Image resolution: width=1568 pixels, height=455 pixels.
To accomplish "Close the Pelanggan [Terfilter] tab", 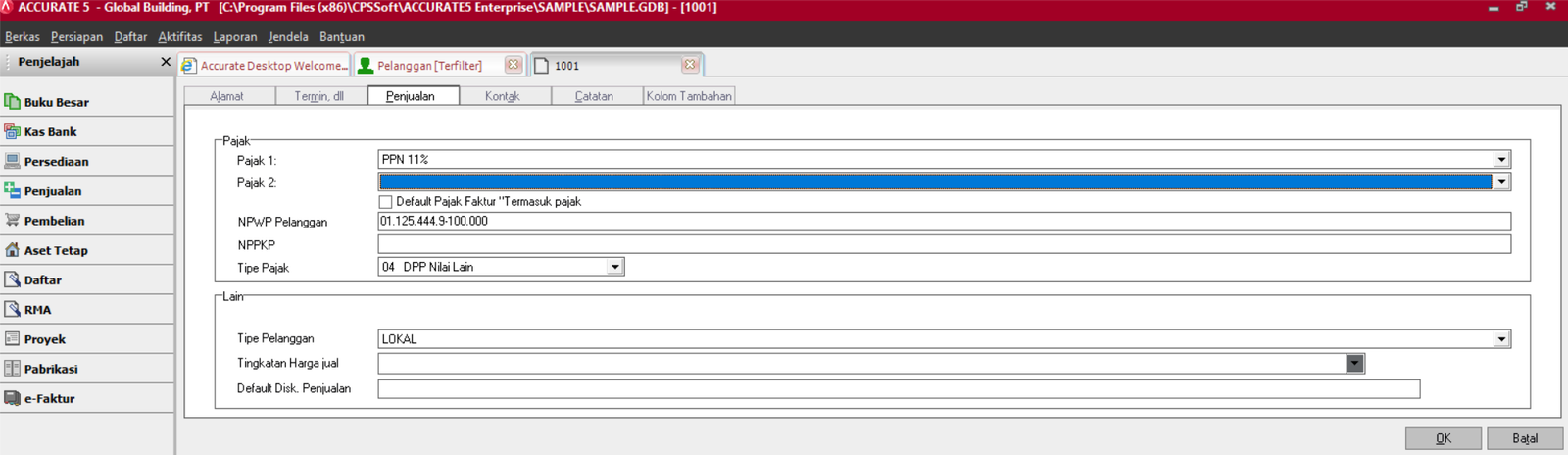I will pos(513,65).
